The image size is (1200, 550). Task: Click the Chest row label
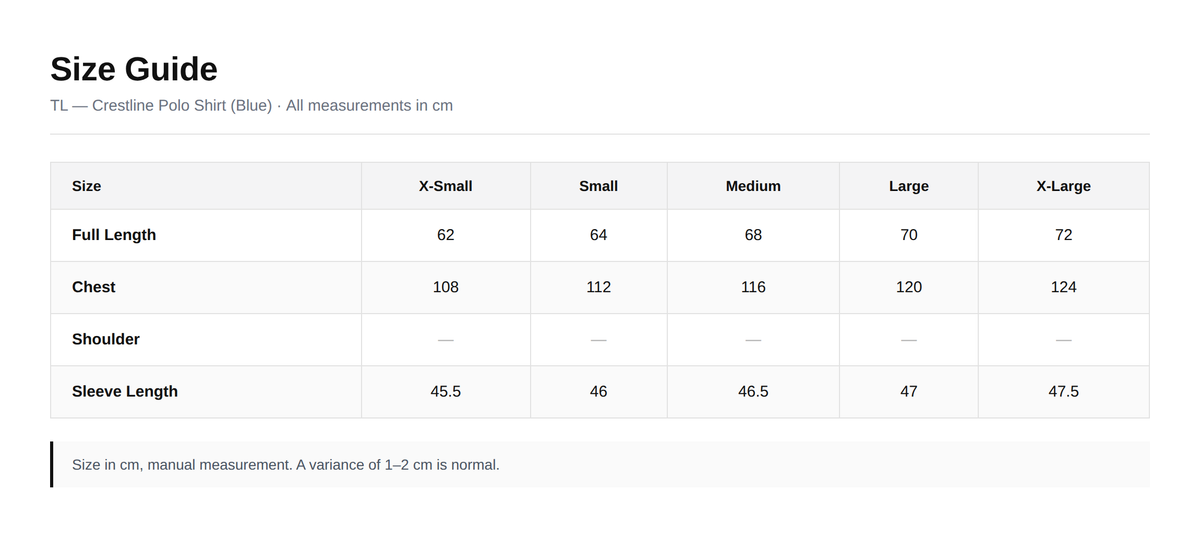[94, 287]
